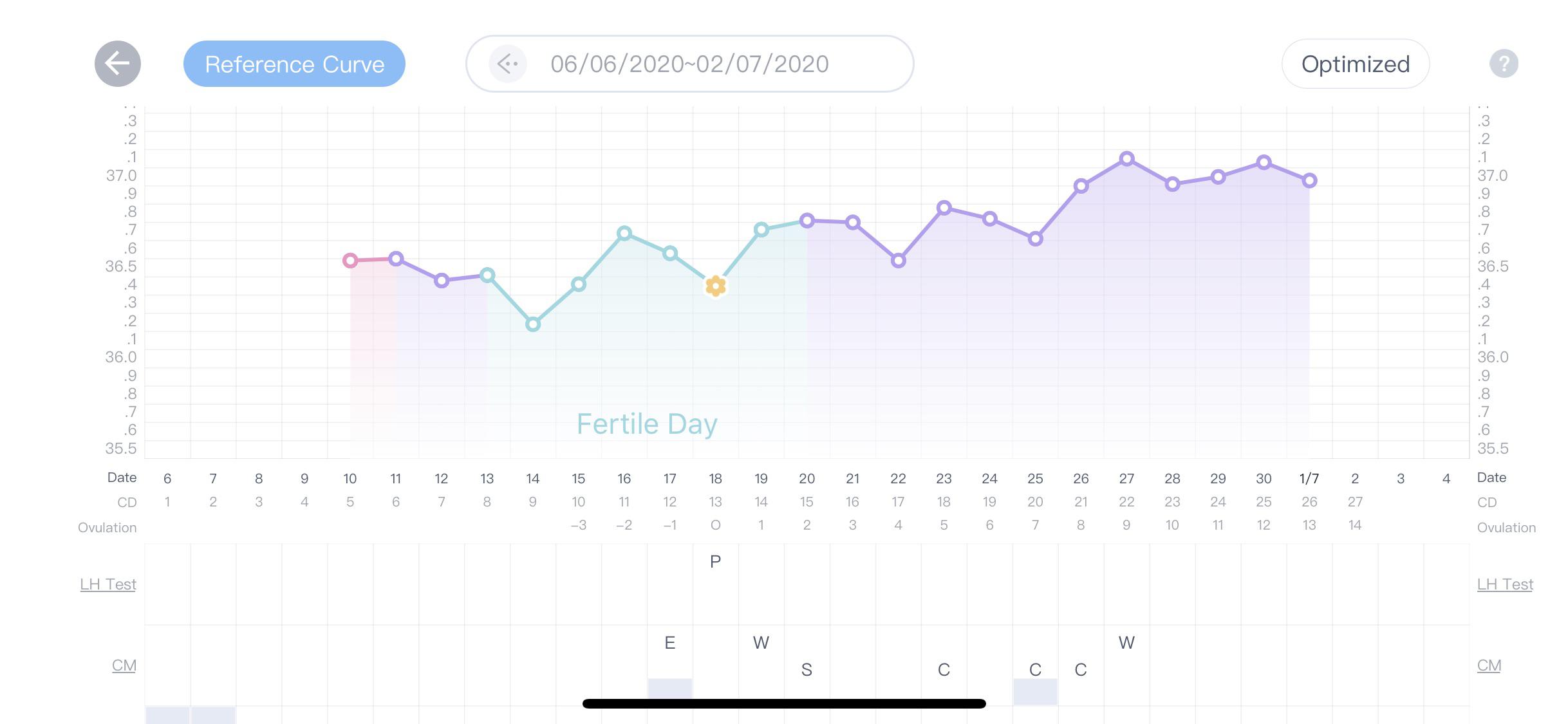Select the W mucus entry on June 18
This screenshot has height=724, width=1568.
tap(761, 642)
